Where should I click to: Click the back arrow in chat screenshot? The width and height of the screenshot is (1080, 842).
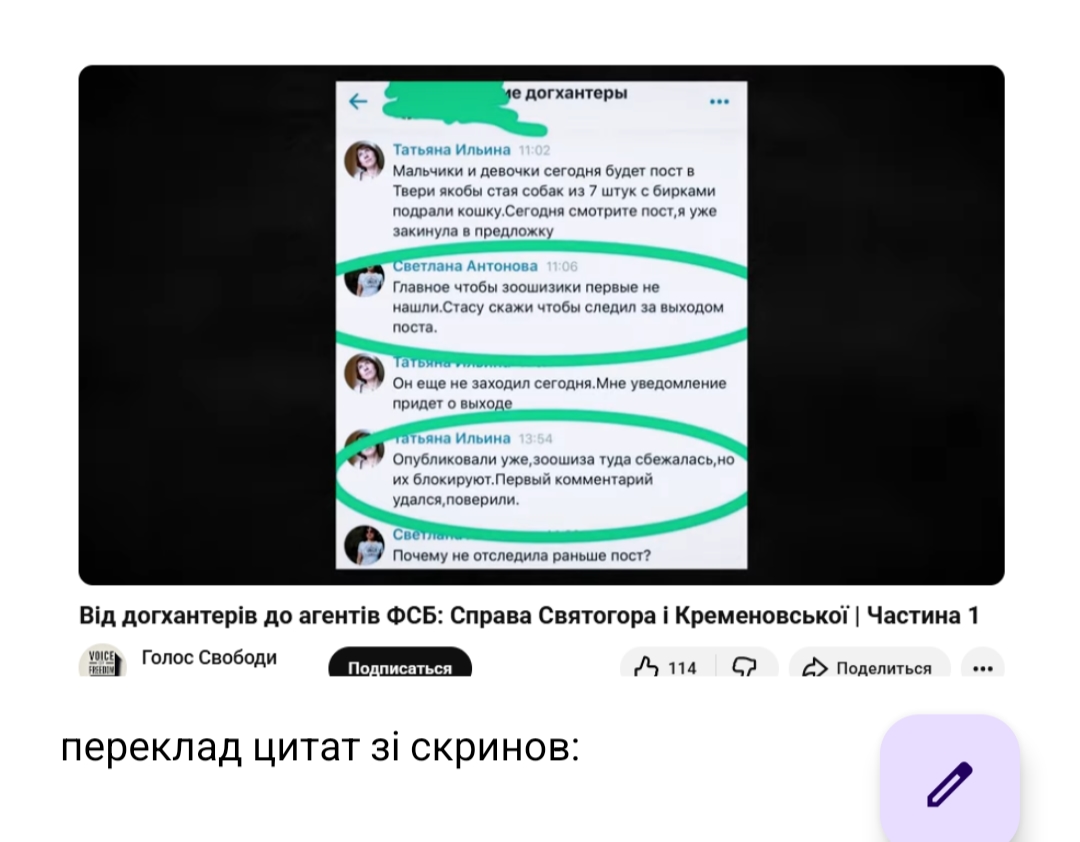[x=358, y=102]
